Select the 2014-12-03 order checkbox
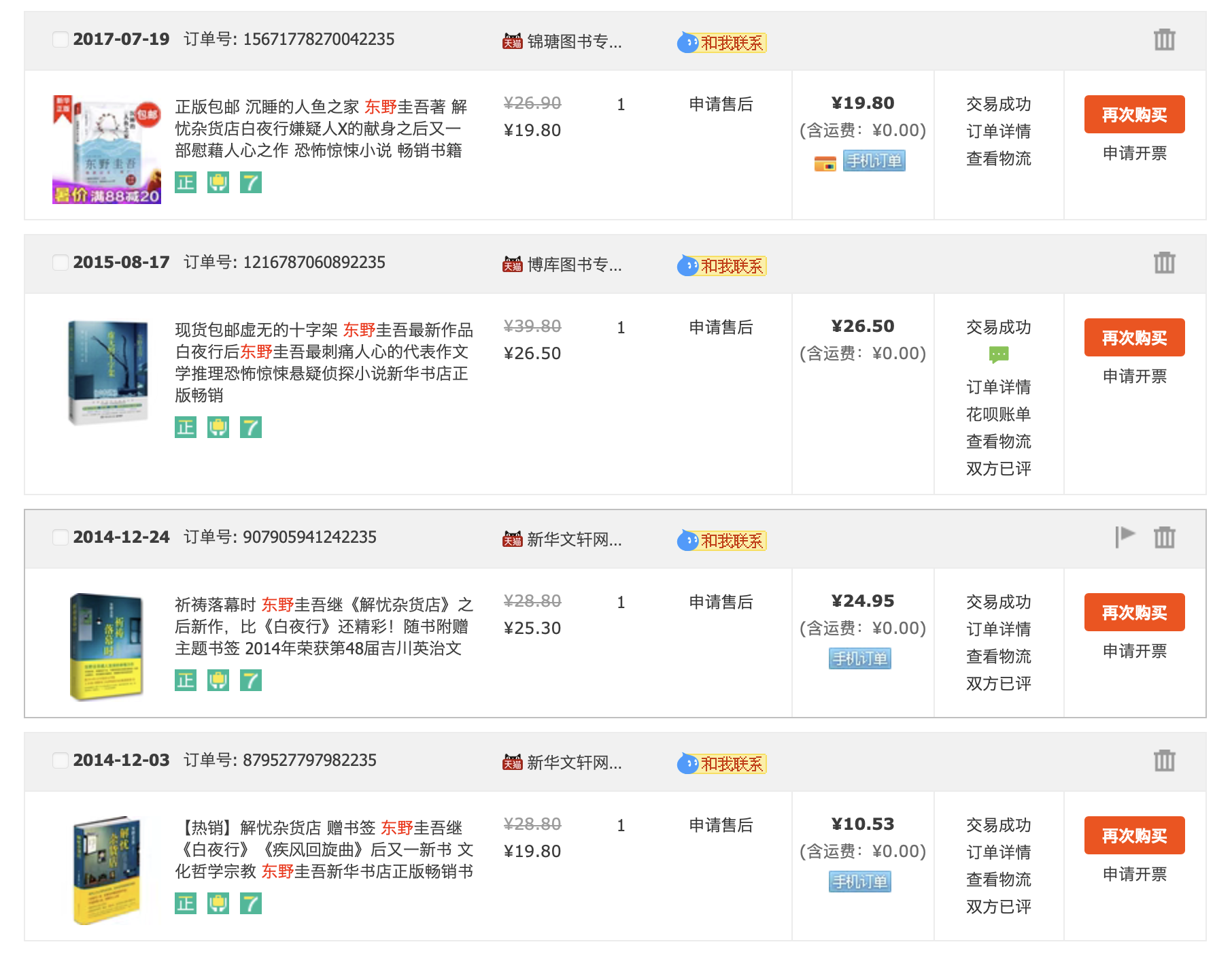This screenshot has width=1232, height=955. point(61,760)
